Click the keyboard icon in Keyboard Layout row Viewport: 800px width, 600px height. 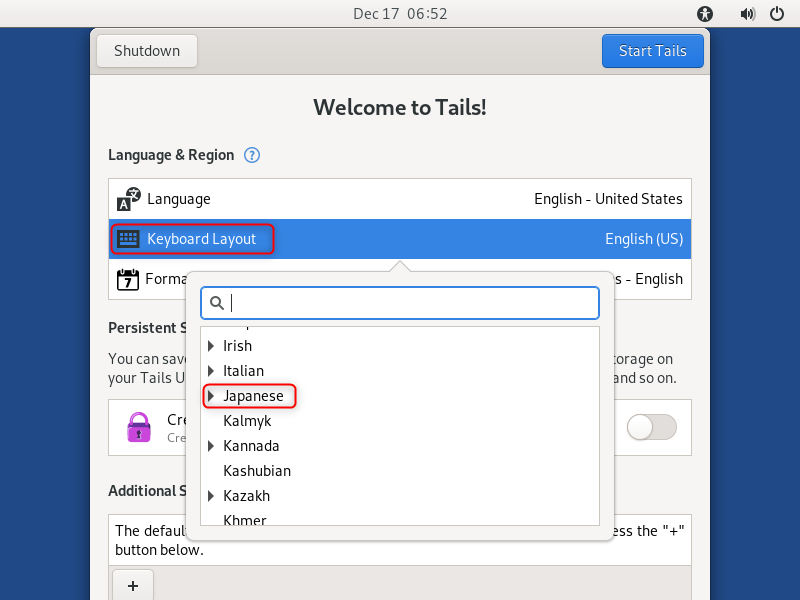128,239
